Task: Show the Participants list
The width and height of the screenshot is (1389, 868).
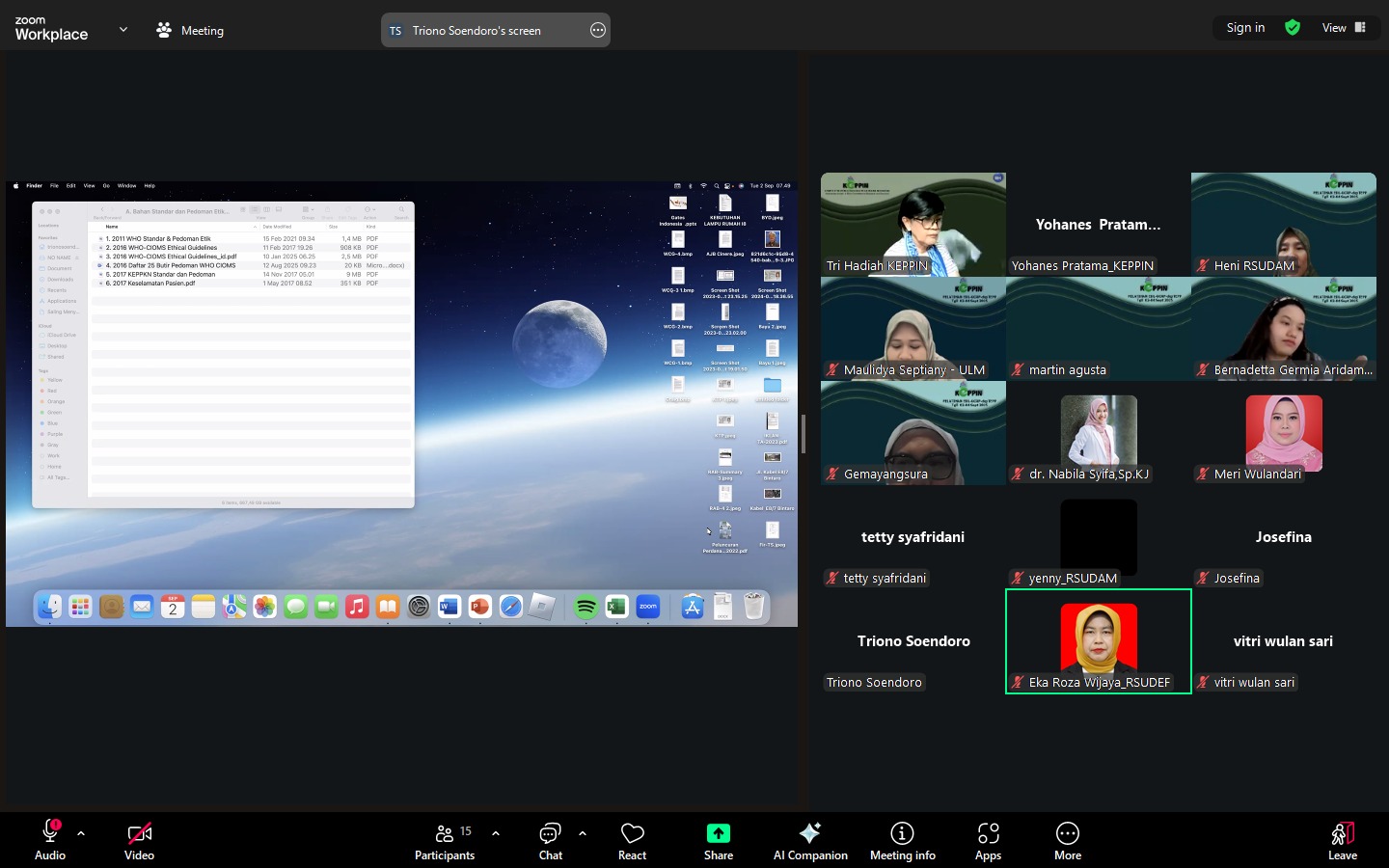Action: [445, 840]
